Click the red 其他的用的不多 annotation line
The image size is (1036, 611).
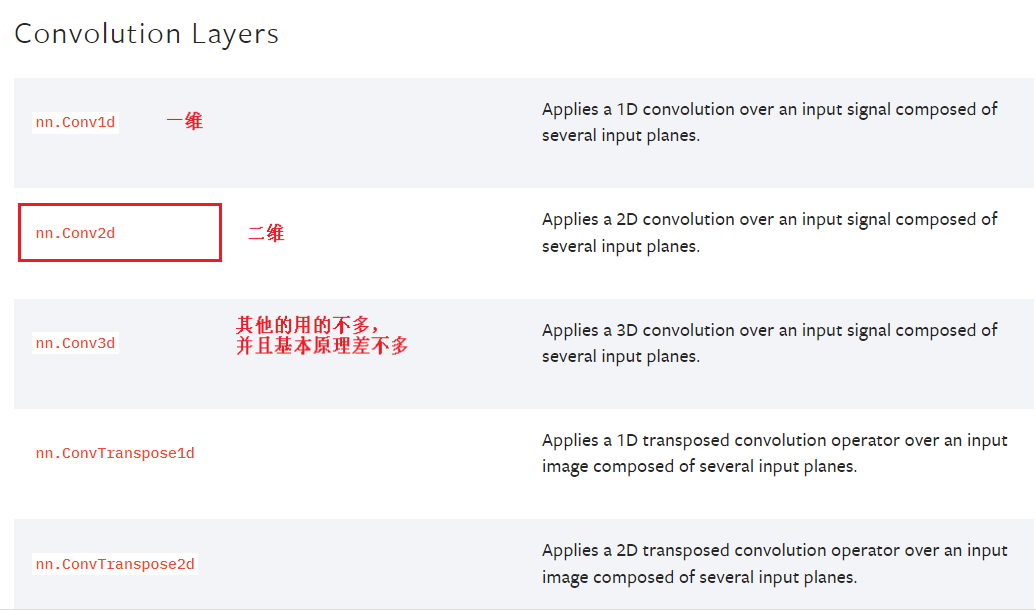pyautogui.click(x=308, y=325)
